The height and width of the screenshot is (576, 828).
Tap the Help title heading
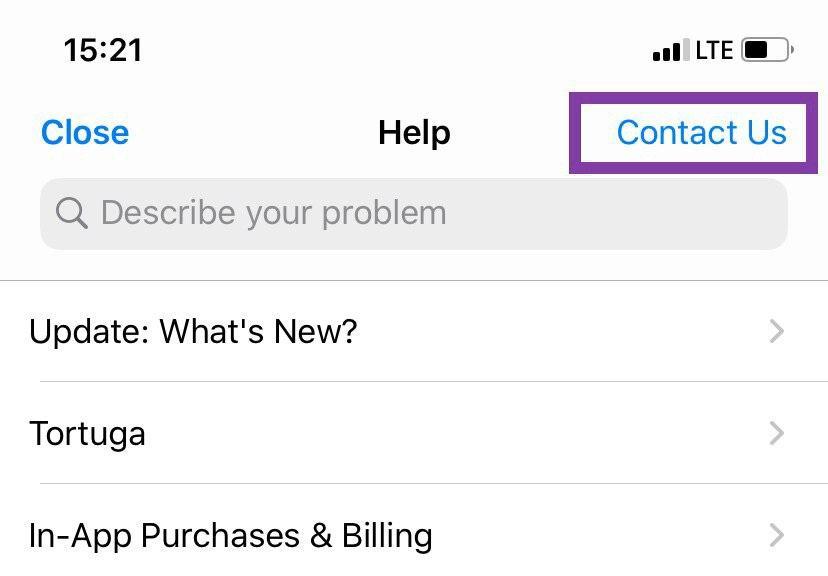tap(414, 133)
